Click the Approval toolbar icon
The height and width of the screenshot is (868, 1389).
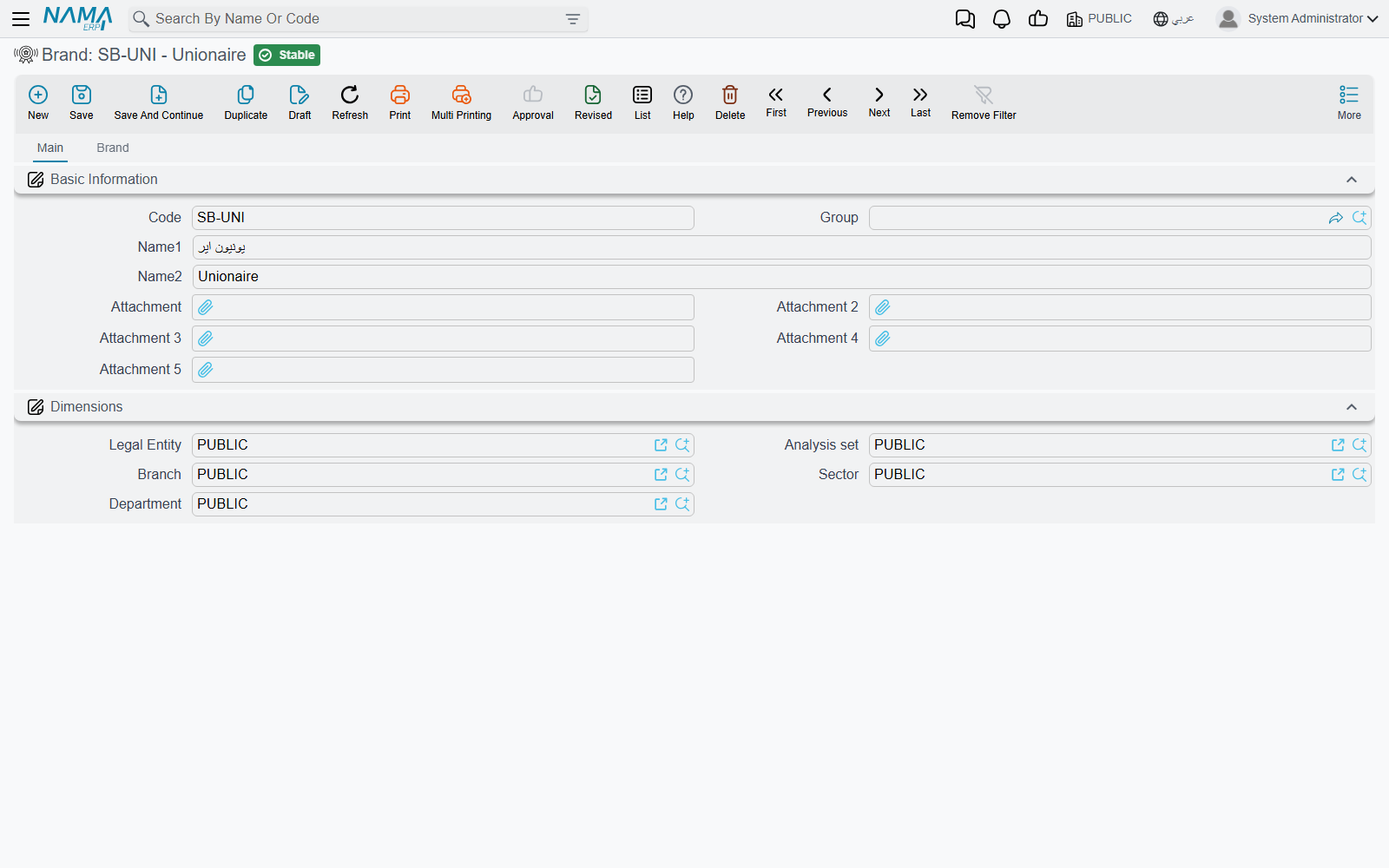tap(533, 102)
